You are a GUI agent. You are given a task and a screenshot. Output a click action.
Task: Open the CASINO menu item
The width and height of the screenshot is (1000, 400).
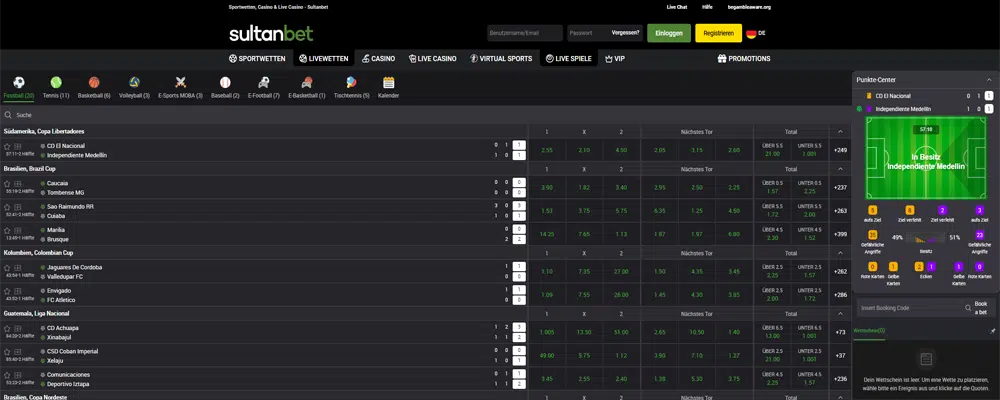pyautogui.click(x=378, y=59)
